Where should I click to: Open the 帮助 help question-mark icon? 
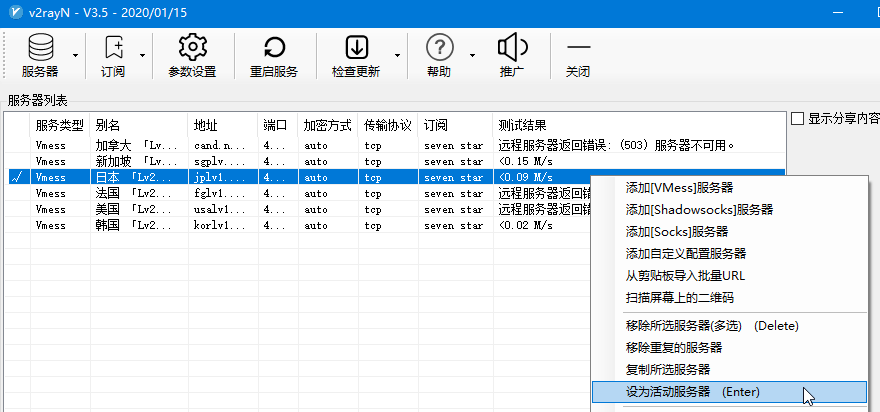[x=439, y=47]
